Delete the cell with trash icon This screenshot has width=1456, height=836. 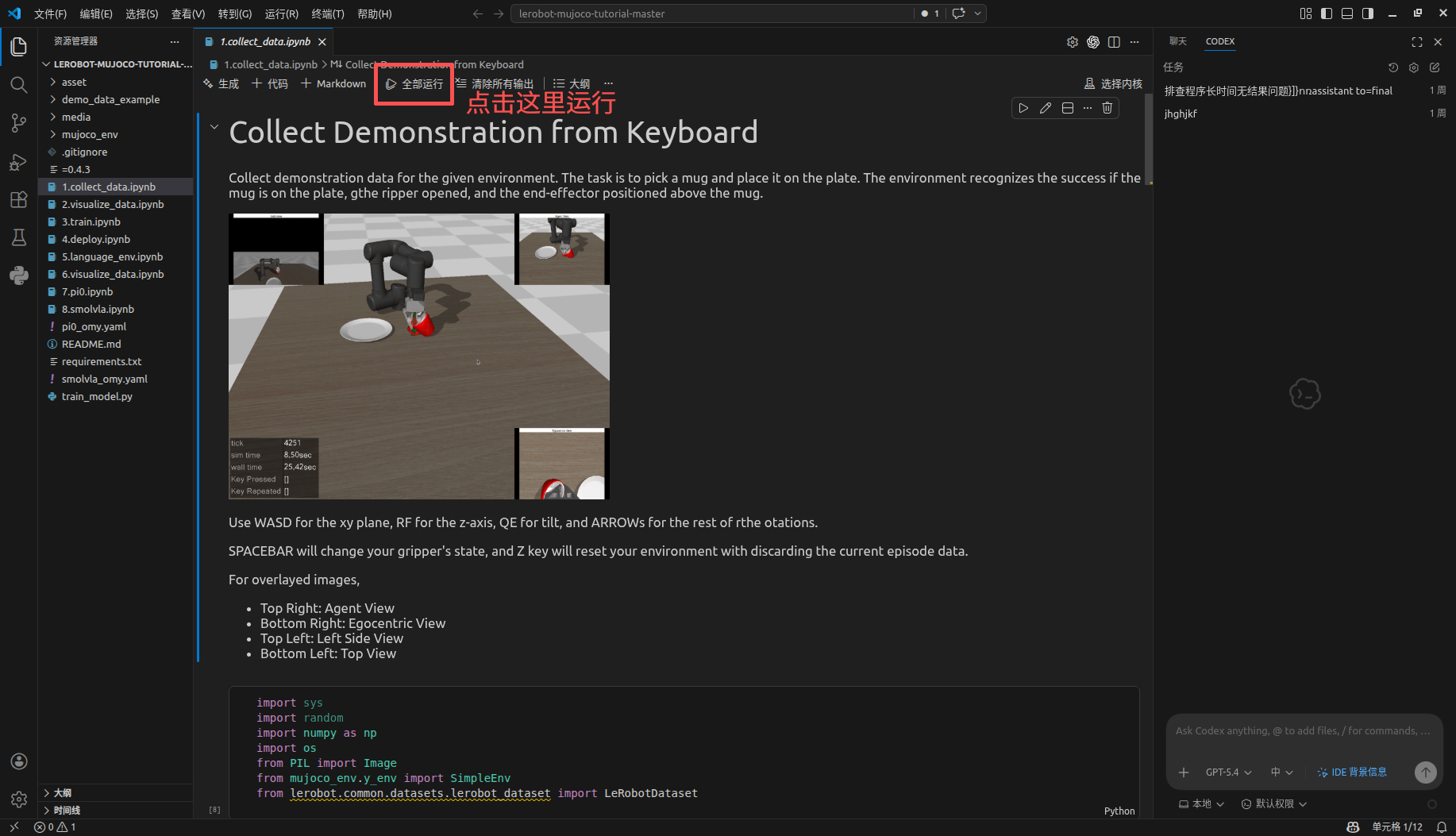click(1107, 108)
